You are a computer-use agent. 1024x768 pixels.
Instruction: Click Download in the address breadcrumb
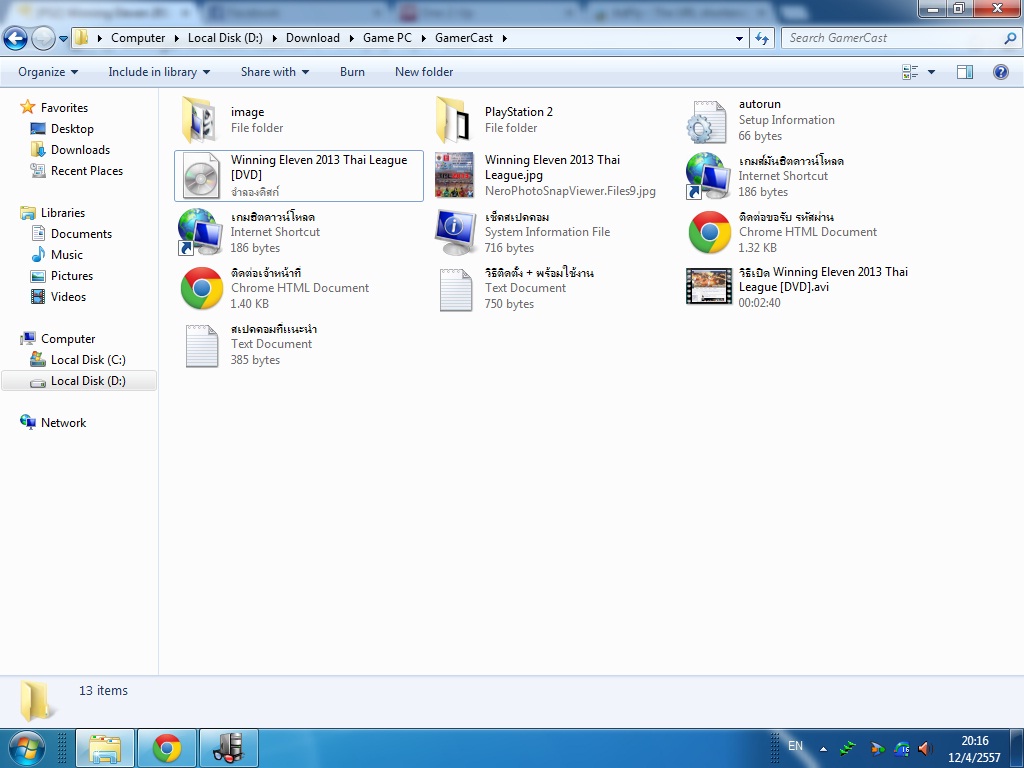[x=313, y=38]
